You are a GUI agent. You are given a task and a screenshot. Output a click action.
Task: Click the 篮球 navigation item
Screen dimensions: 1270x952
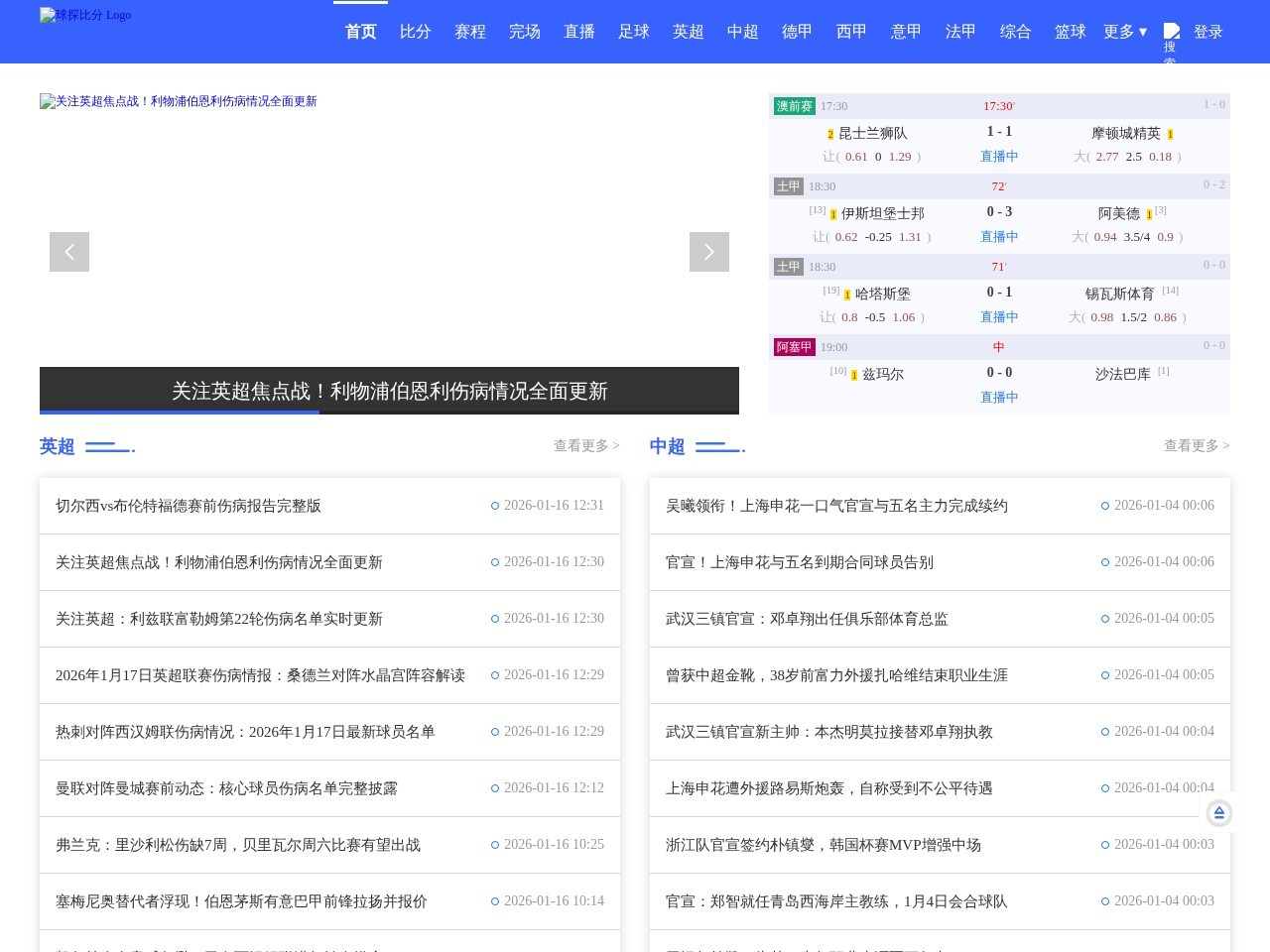1070,32
